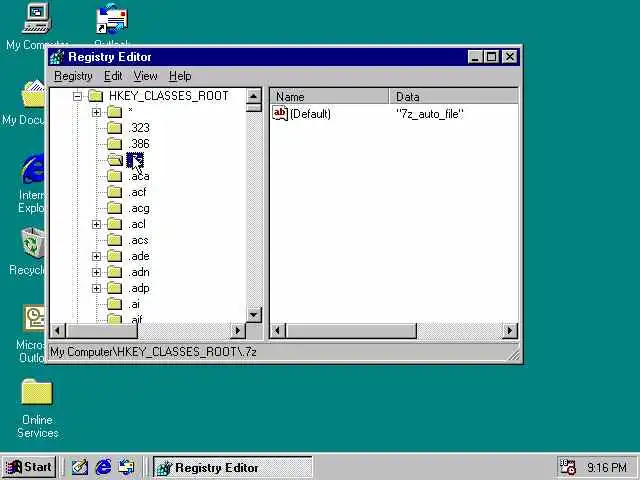The image size is (640, 480).
Task: Select the HKEY_CLASSES_ROOT folder icon
Action: 96,96
